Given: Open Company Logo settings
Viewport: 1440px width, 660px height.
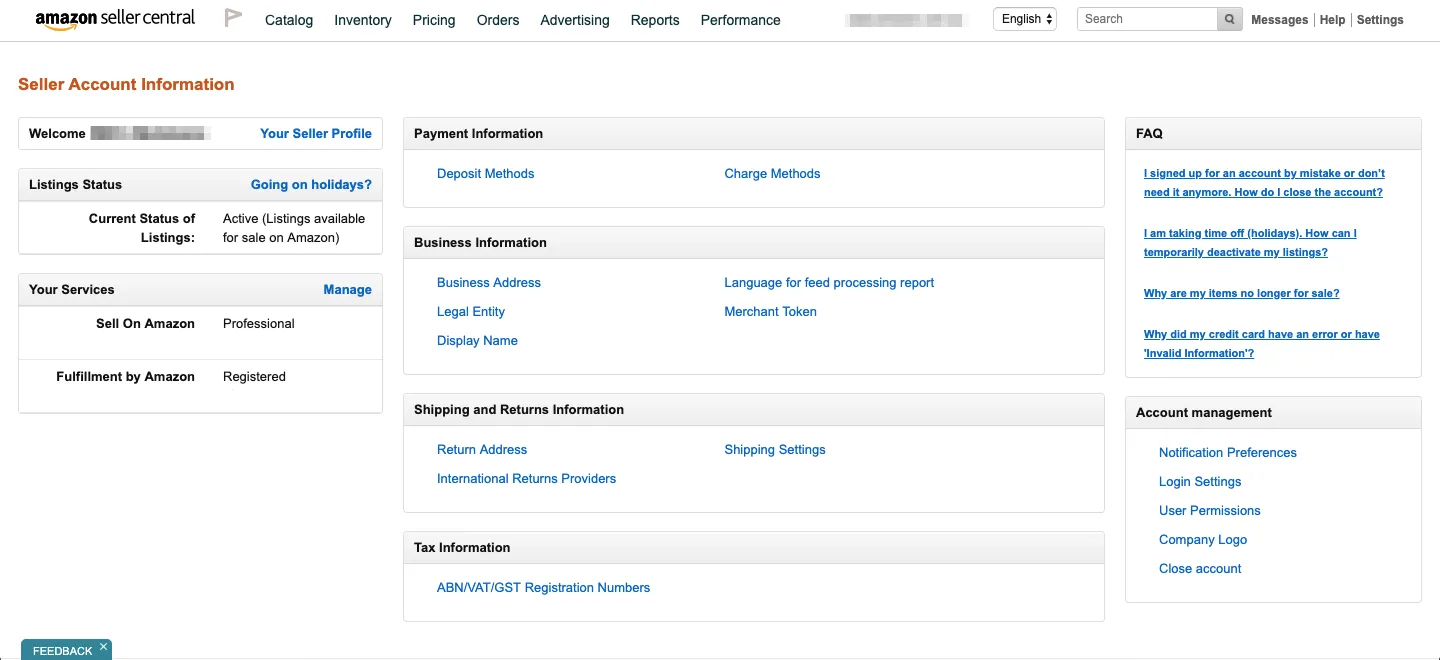Looking at the screenshot, I should [x=1203, y=539].
